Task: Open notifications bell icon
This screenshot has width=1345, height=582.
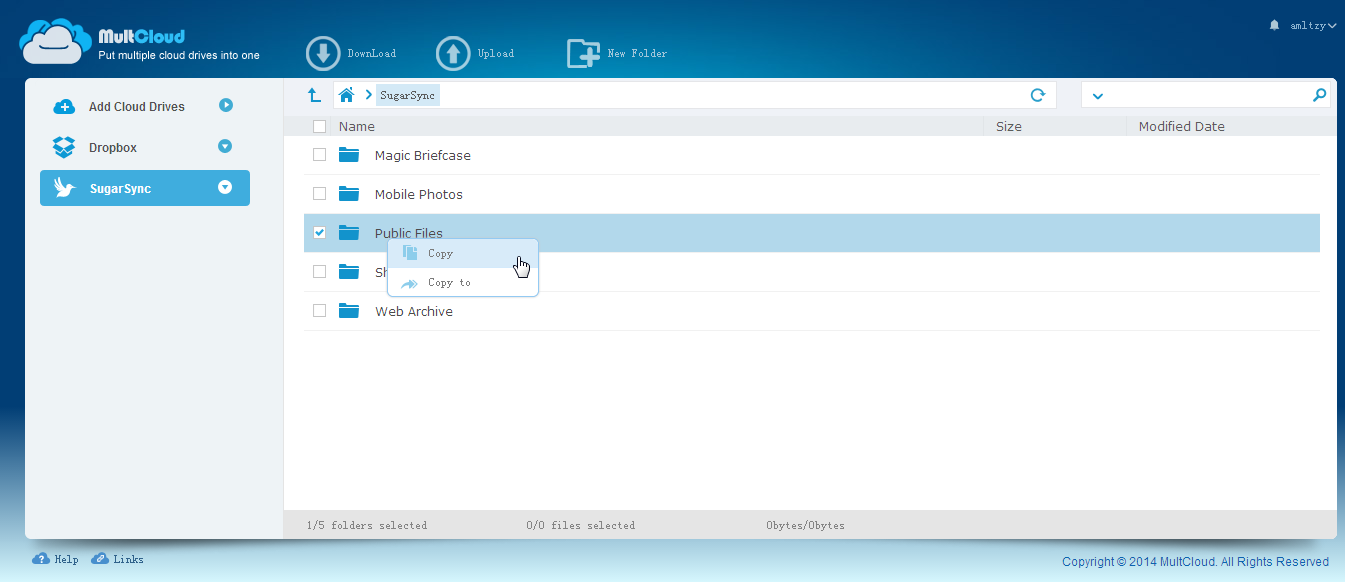Action: 1274,25
